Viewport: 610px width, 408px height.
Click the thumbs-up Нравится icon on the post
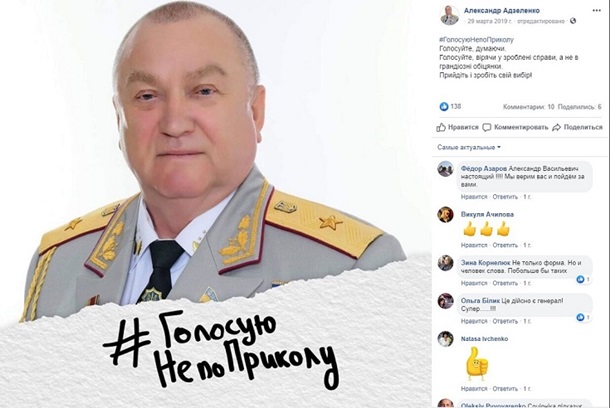click(441, 127)
